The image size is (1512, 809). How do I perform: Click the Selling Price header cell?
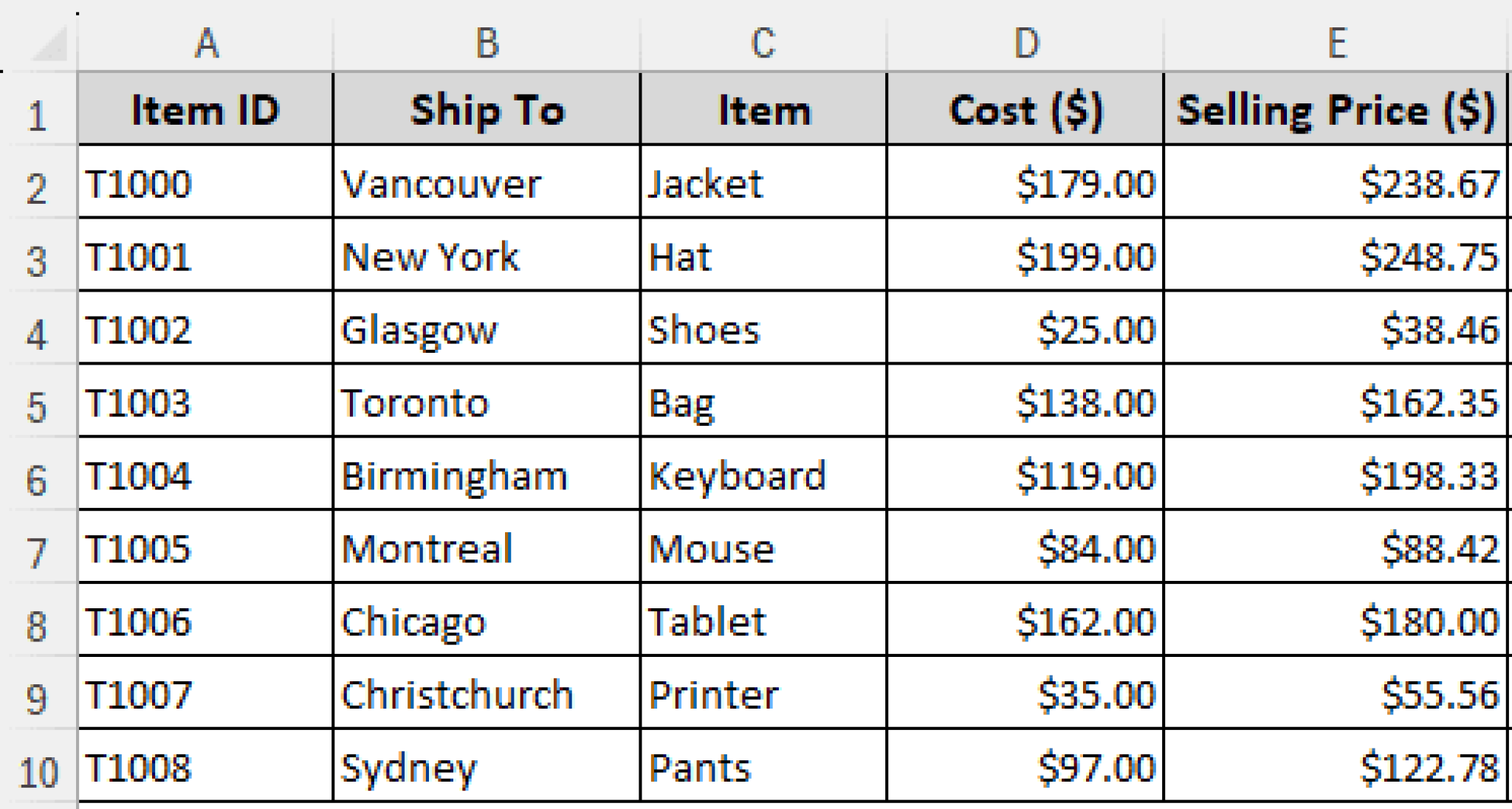click(x=1336, y=111)
